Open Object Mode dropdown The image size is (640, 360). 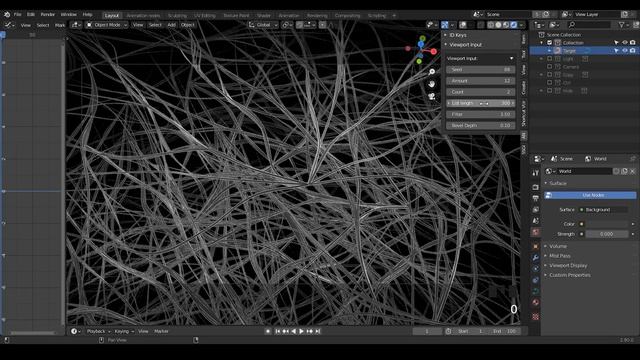tap(107, 25)
